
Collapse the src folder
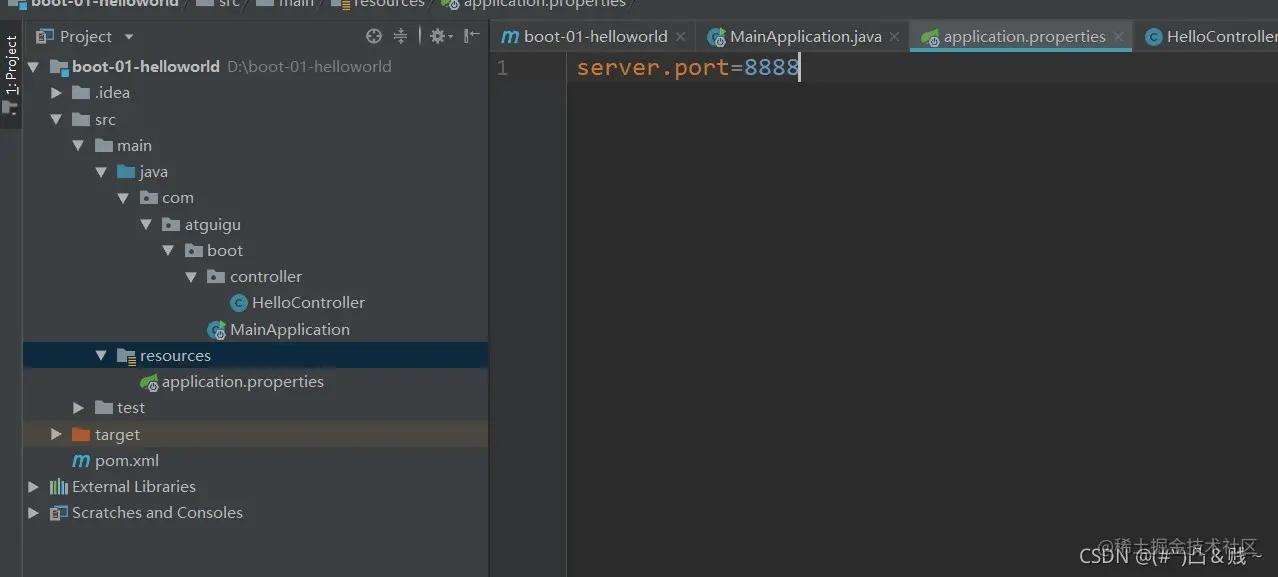coord(56,120)
